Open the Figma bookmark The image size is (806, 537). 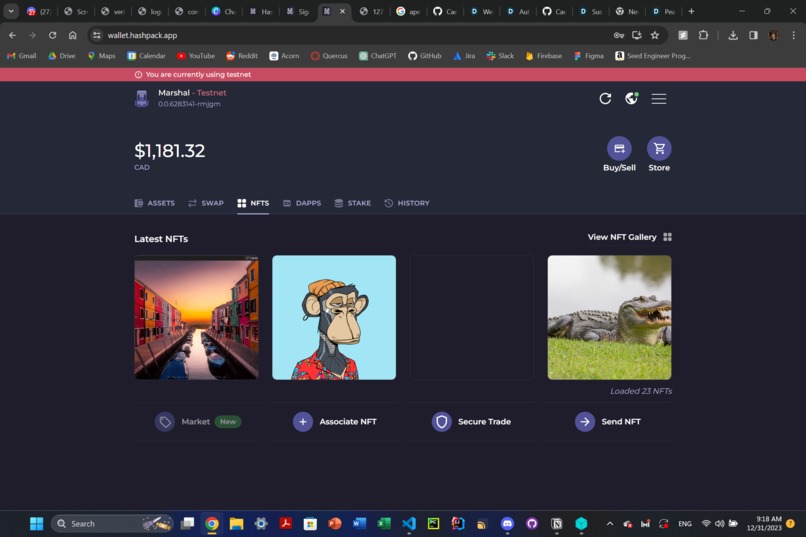point(589,56)
